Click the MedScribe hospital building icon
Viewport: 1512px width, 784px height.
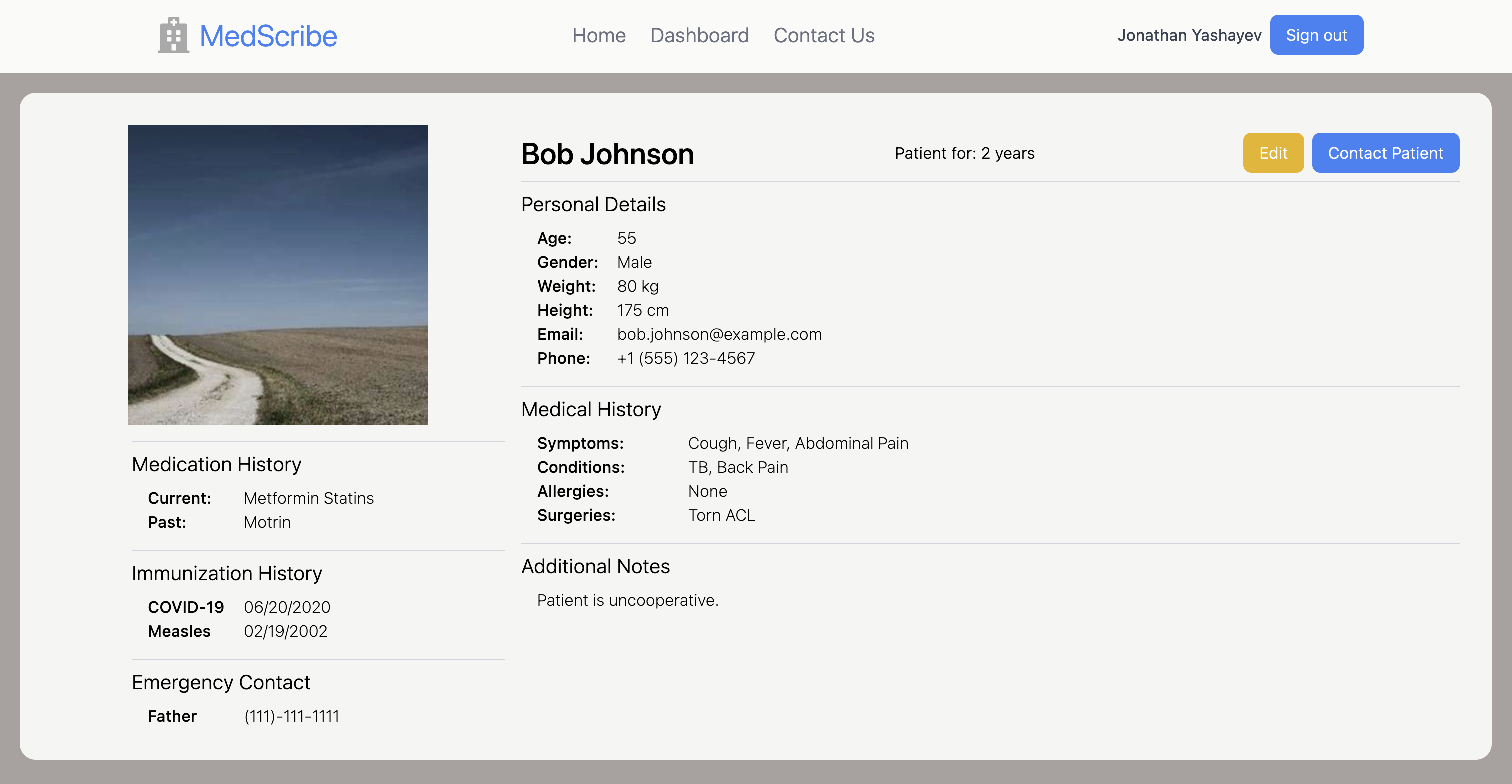click(x=173, y=35)
